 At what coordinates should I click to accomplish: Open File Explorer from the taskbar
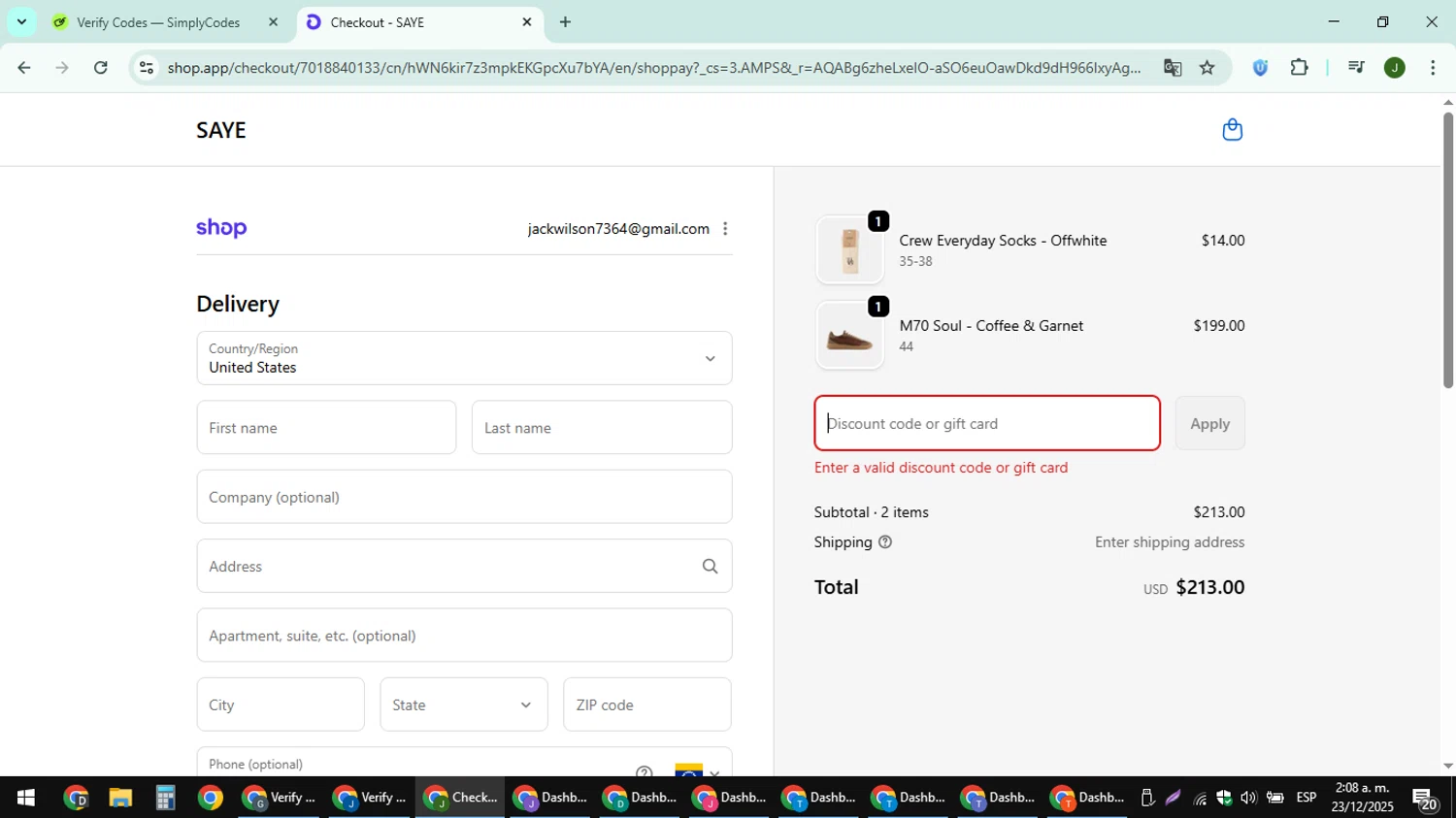[x=120, y=798]
